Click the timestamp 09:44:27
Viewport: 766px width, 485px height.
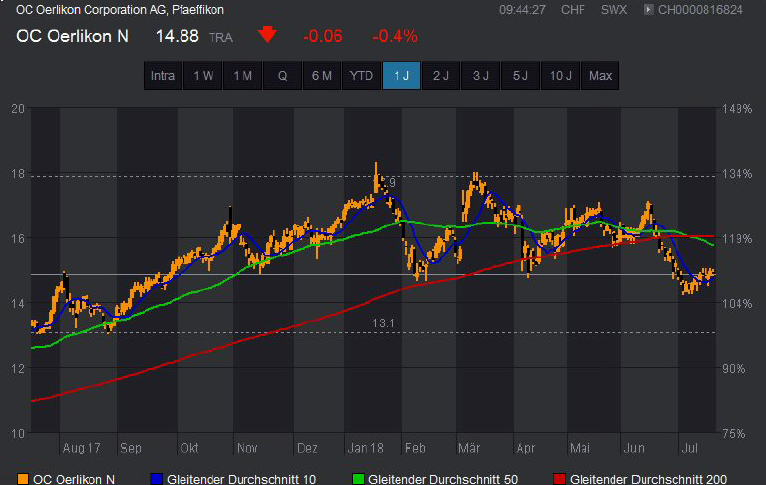(522, 10)
